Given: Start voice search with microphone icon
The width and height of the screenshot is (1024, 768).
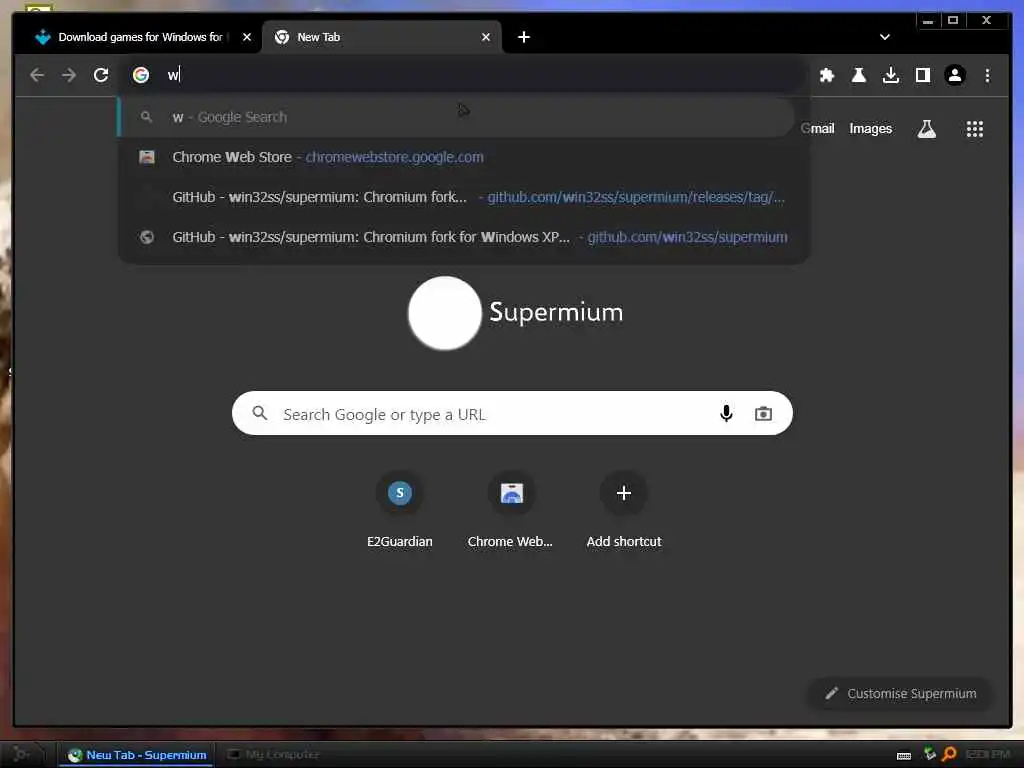Looking at the screenshot, I should (x=726, y=413).
